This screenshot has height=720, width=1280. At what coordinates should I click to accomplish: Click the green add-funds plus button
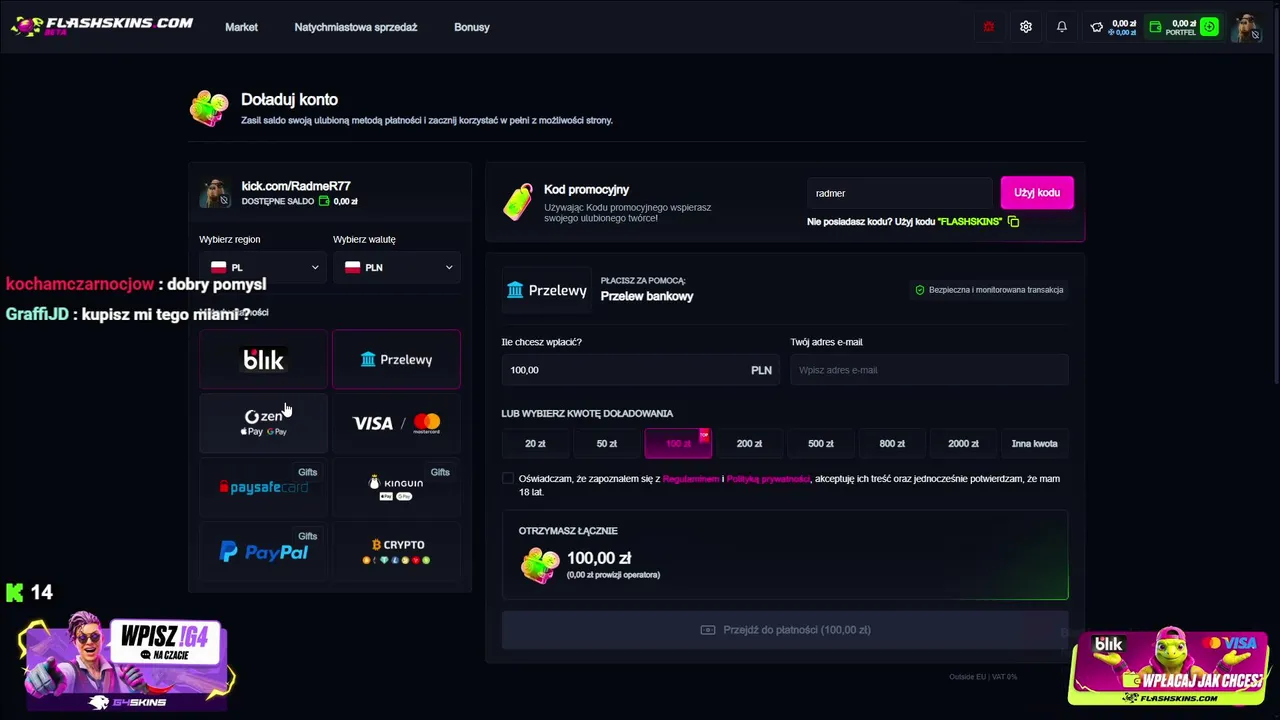1210,27
